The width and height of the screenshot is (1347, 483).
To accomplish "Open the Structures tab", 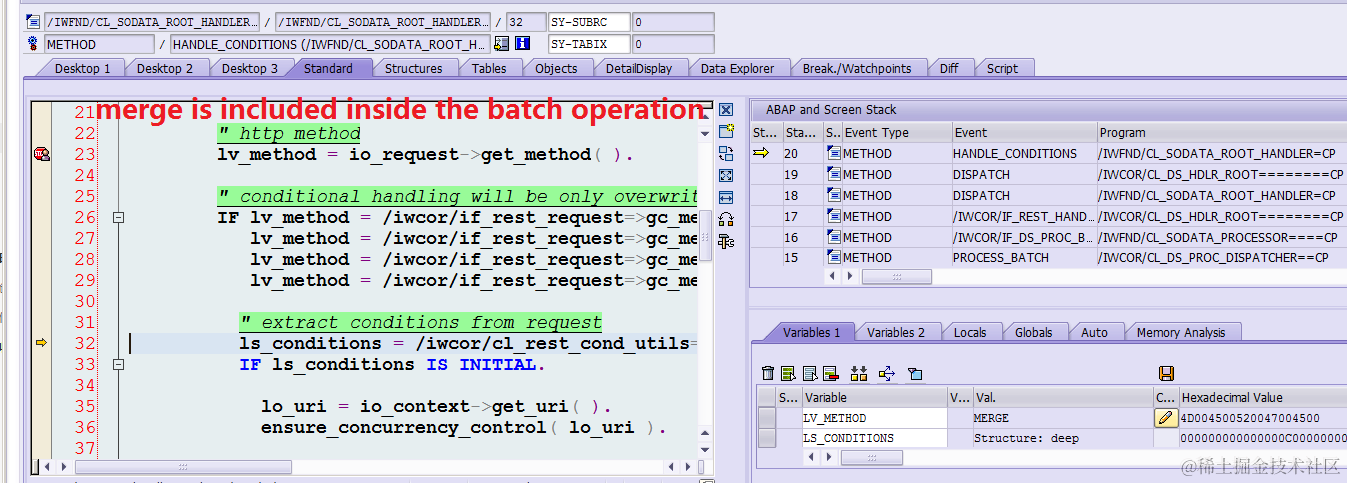I will (413, 68).
